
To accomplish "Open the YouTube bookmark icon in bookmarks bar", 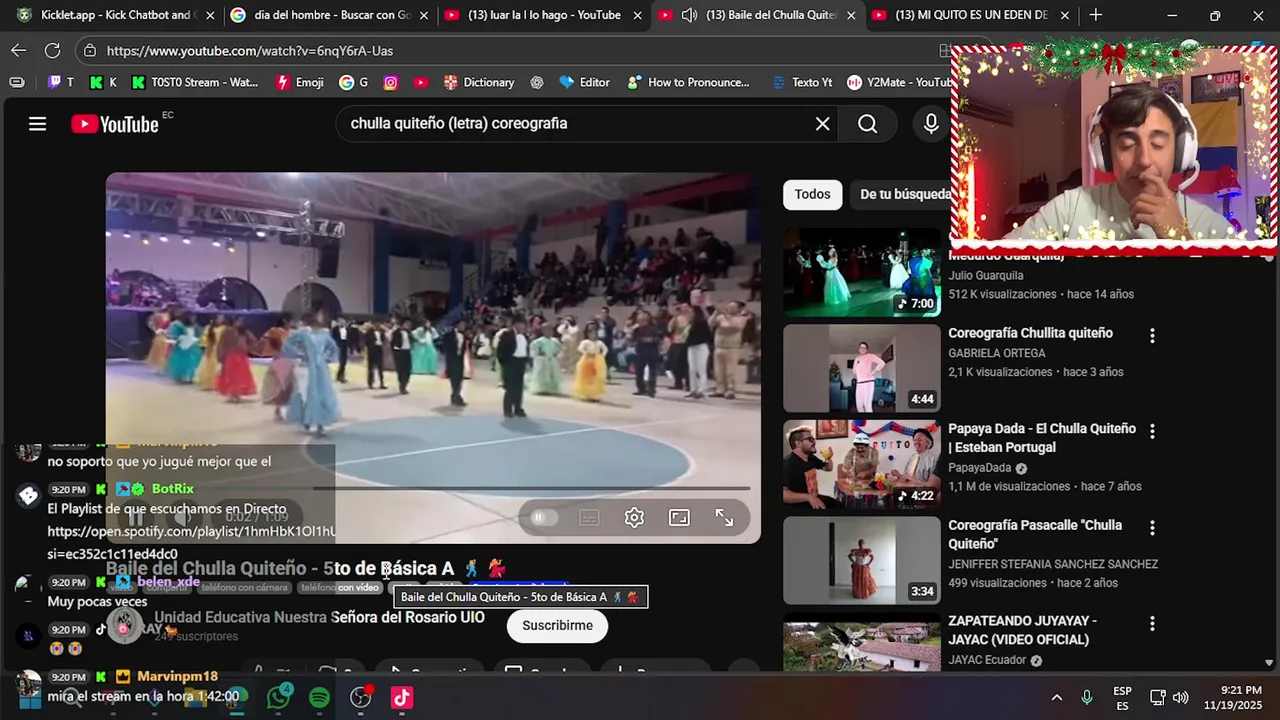I will tap(421, 82).
